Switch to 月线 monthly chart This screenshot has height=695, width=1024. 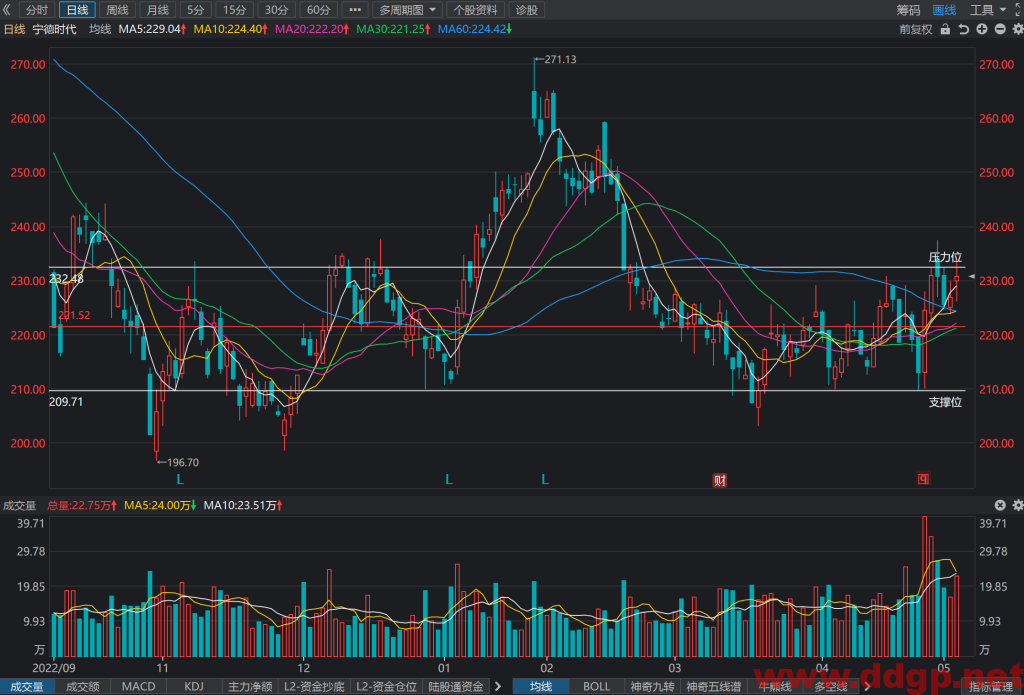tap(157, 10)
